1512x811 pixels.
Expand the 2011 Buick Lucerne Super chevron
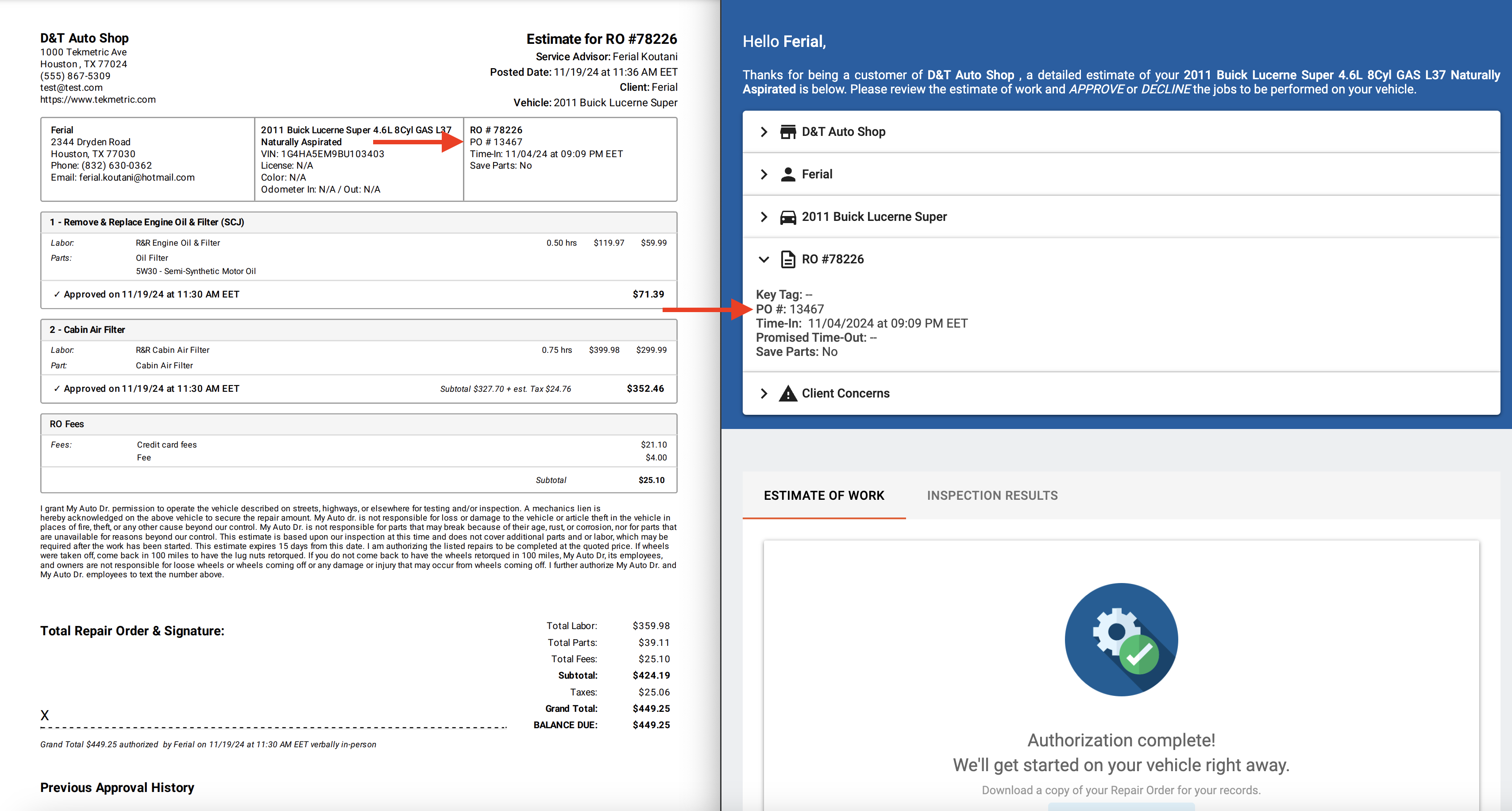click(x=764, y=217)
